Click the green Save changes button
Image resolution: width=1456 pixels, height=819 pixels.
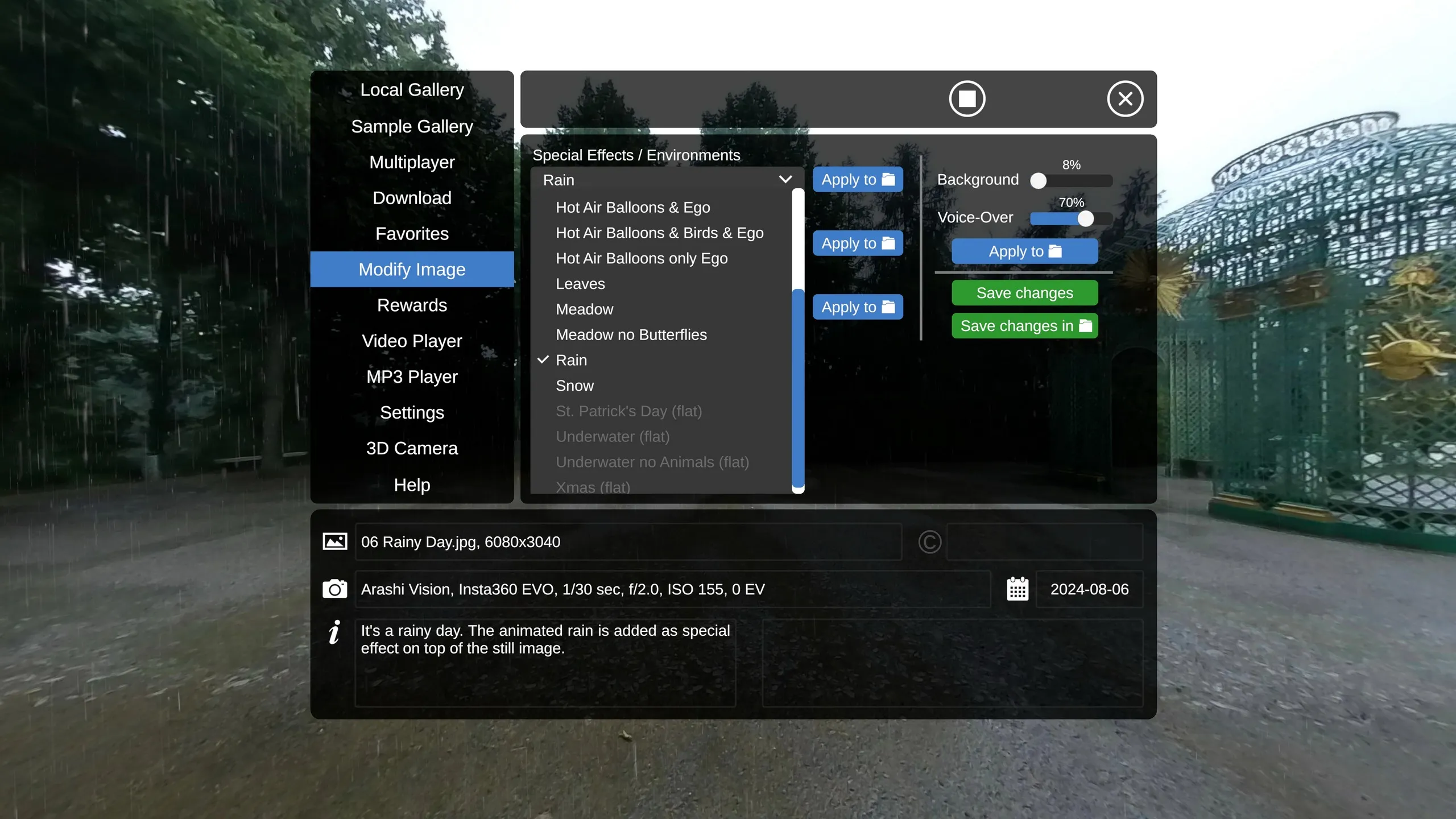pos(1024,293)
